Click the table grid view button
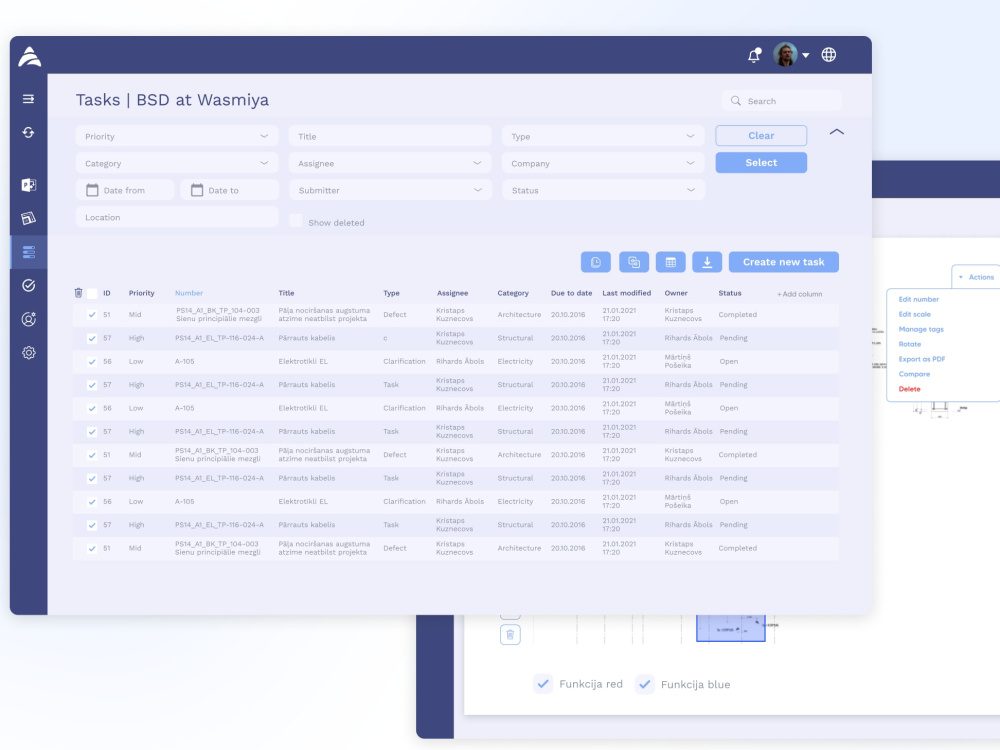The height and width of the screenshot is (750, 1000). (x=670, y=262)
